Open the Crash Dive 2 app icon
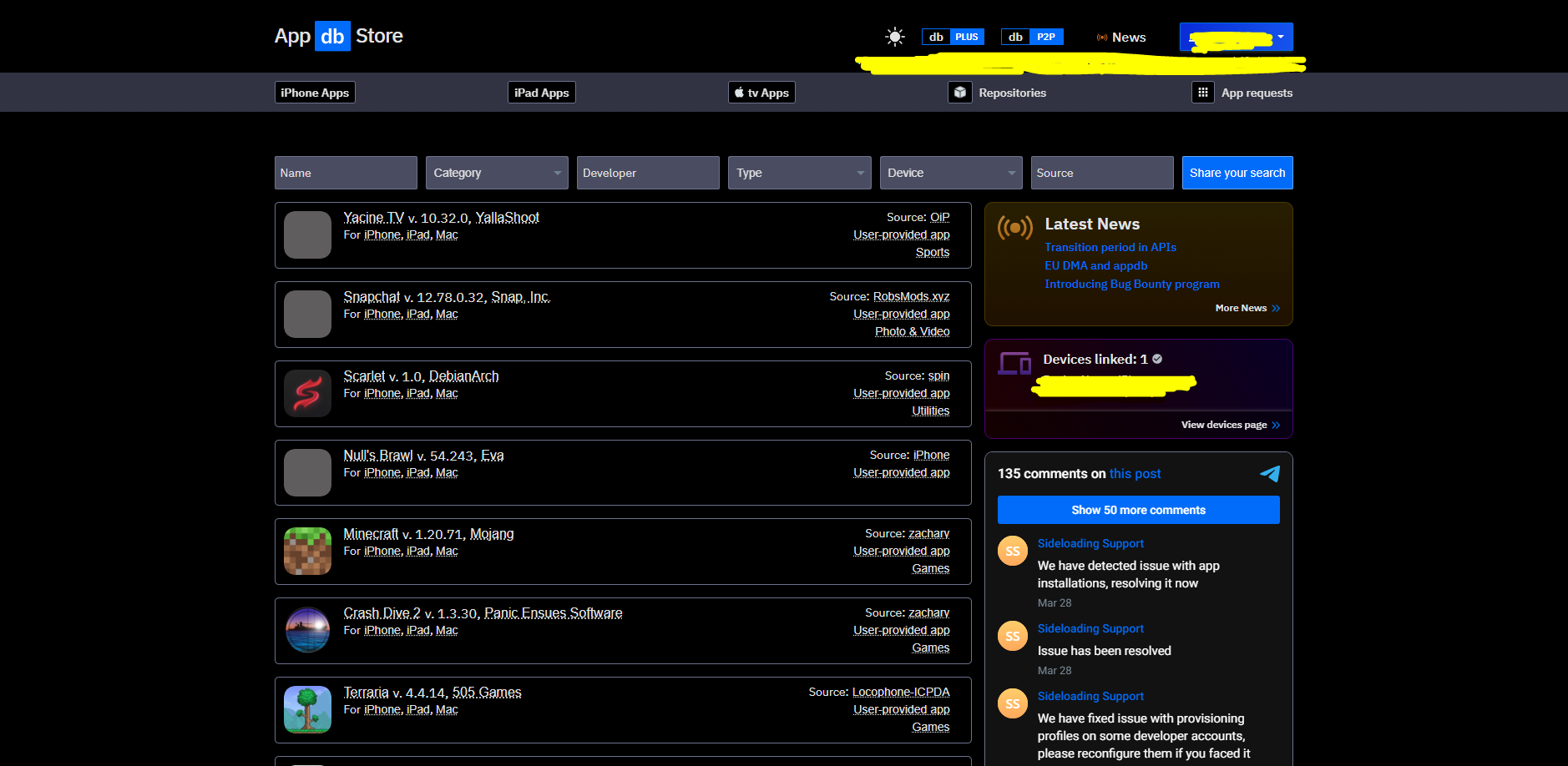 pyautogui.click(x=307, y=630)
